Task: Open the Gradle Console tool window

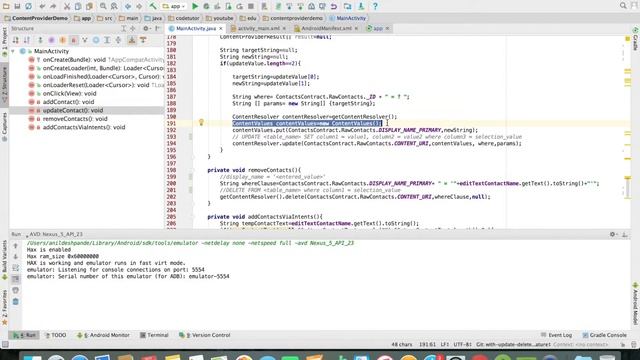Action: (604, 335)
